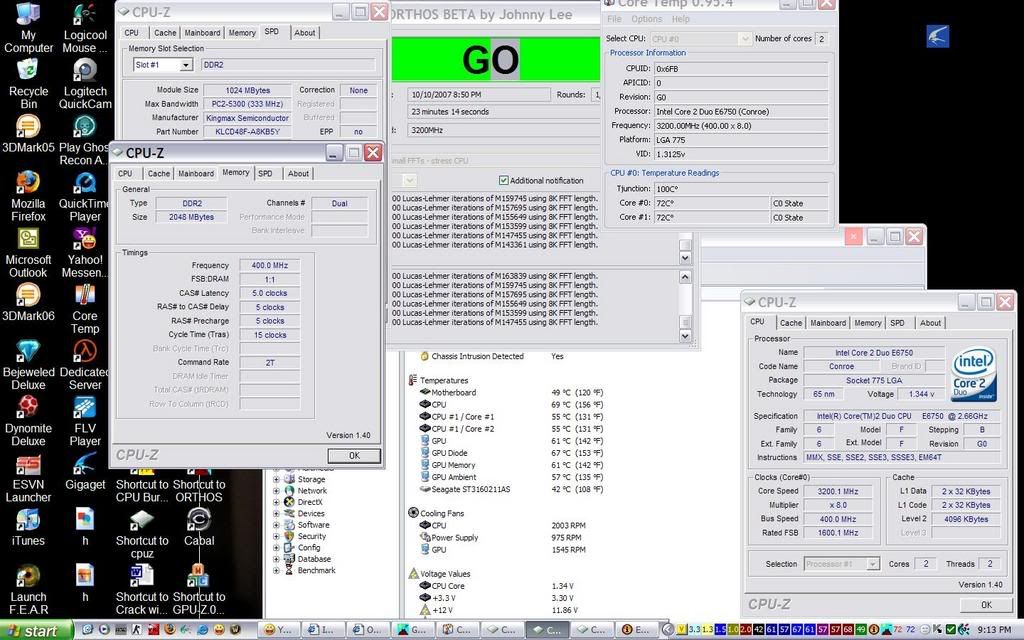Switch to Cache tab in Memory CPU-Z window
Image resolution: width=1024 pixels, height=640 pixels.
pos(159,174)
